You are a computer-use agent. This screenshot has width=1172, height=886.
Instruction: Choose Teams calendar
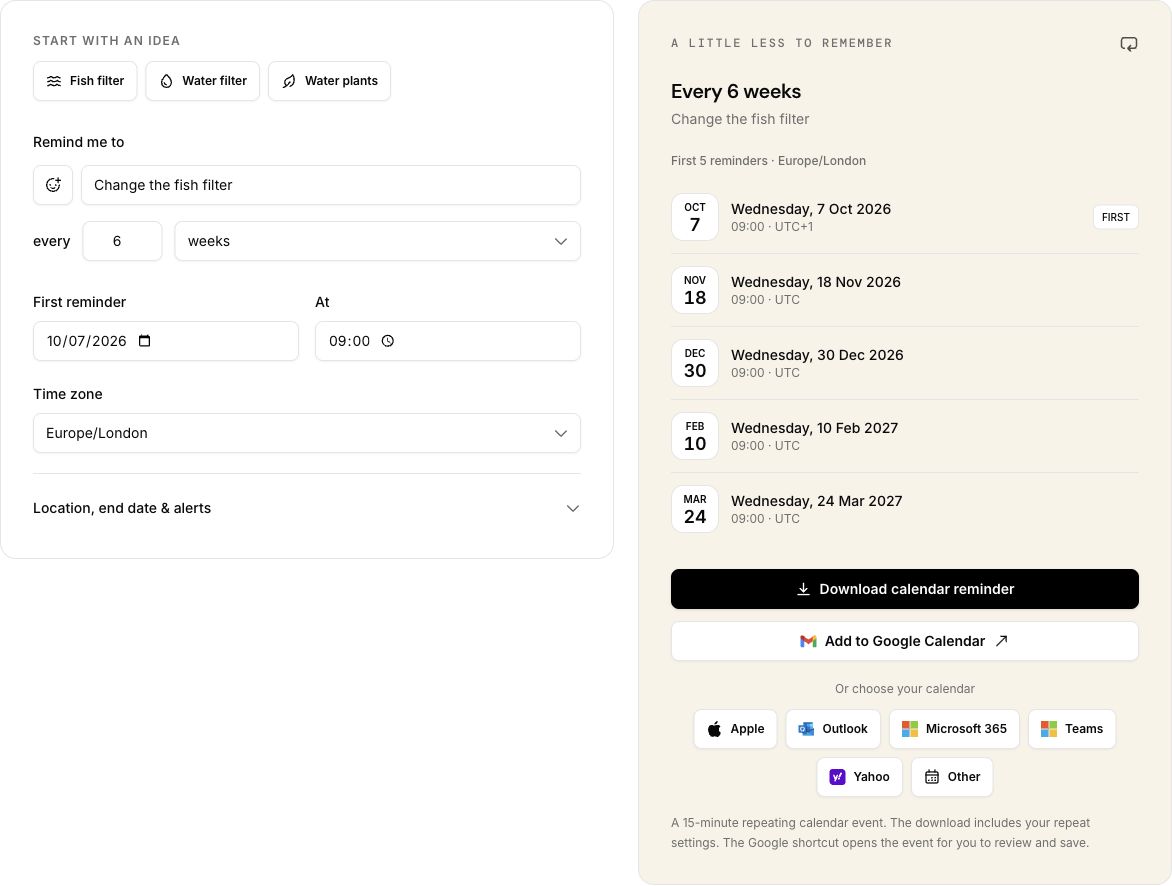(1072, 729)
